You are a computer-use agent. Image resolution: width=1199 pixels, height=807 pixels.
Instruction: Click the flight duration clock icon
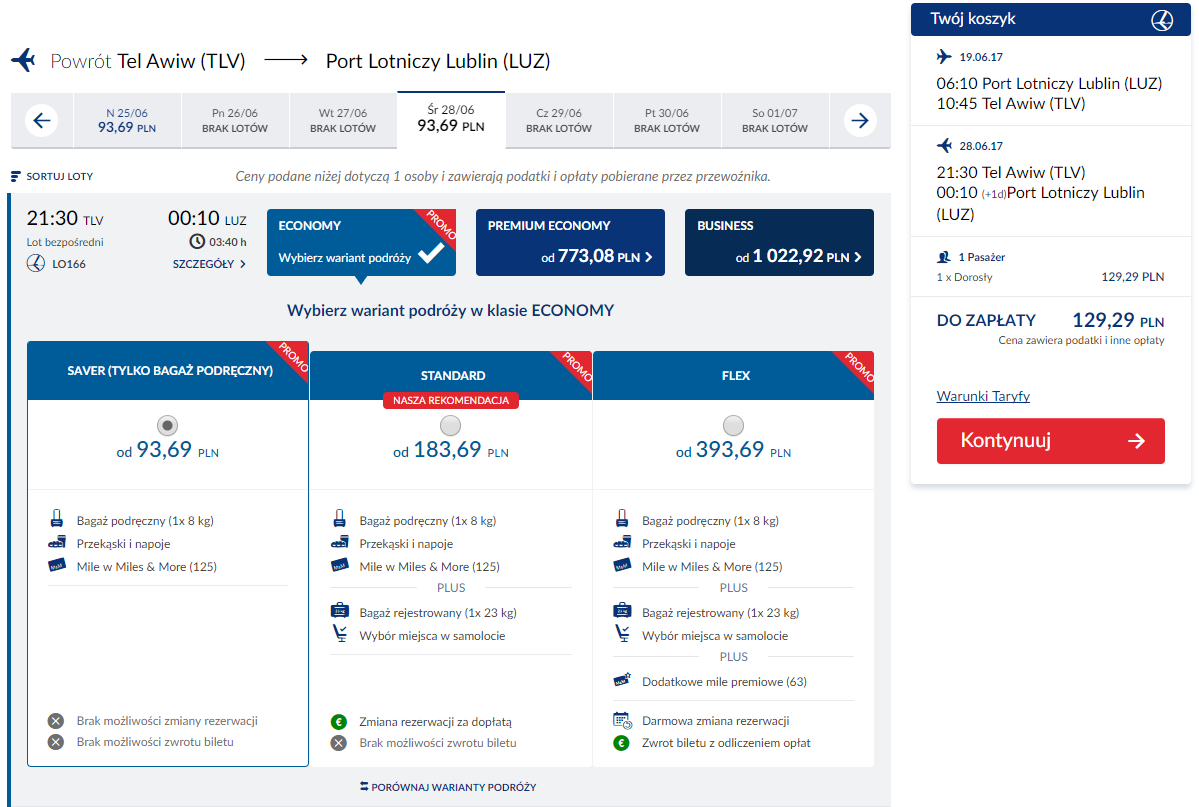(x=197, y=242)
